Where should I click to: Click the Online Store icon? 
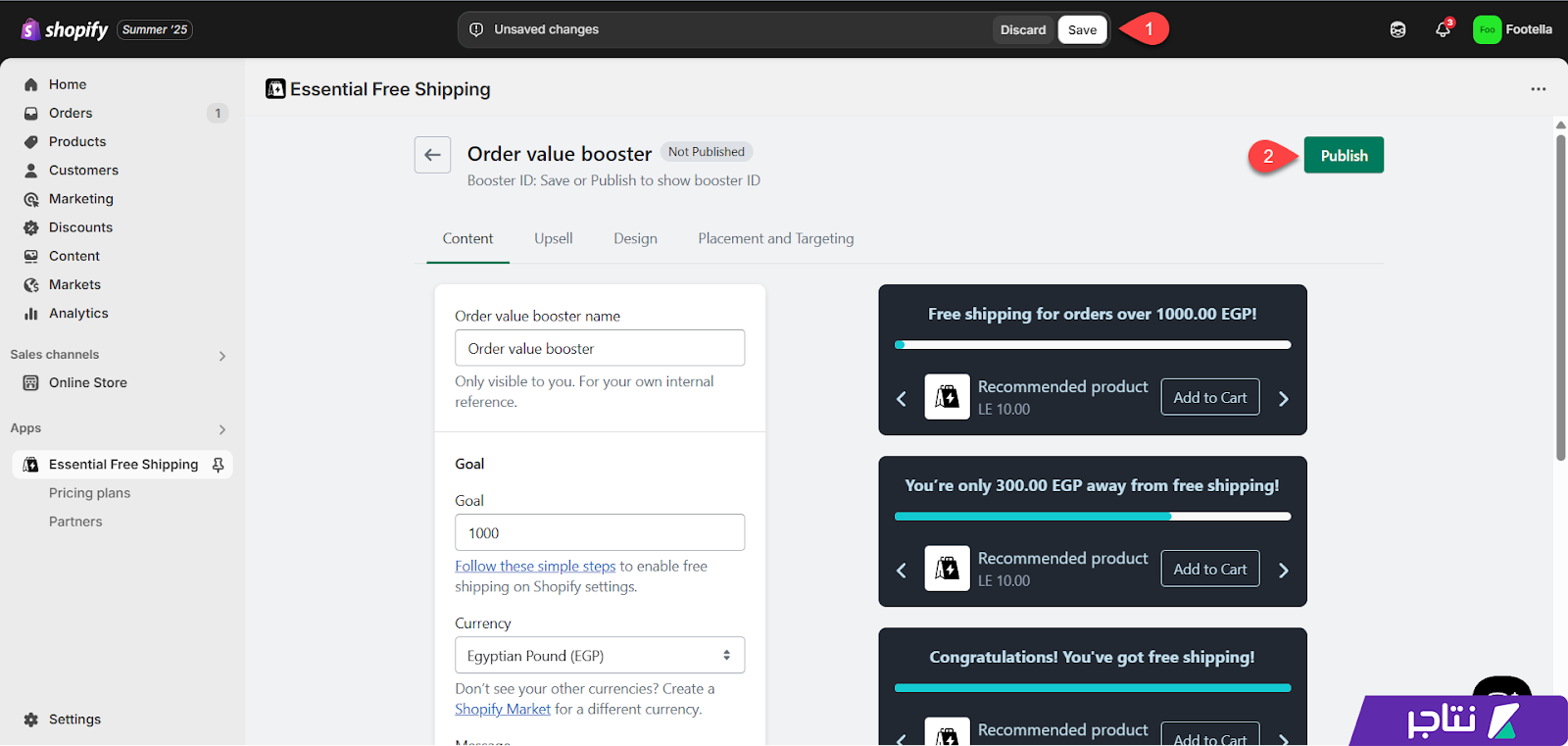[31, 382]
